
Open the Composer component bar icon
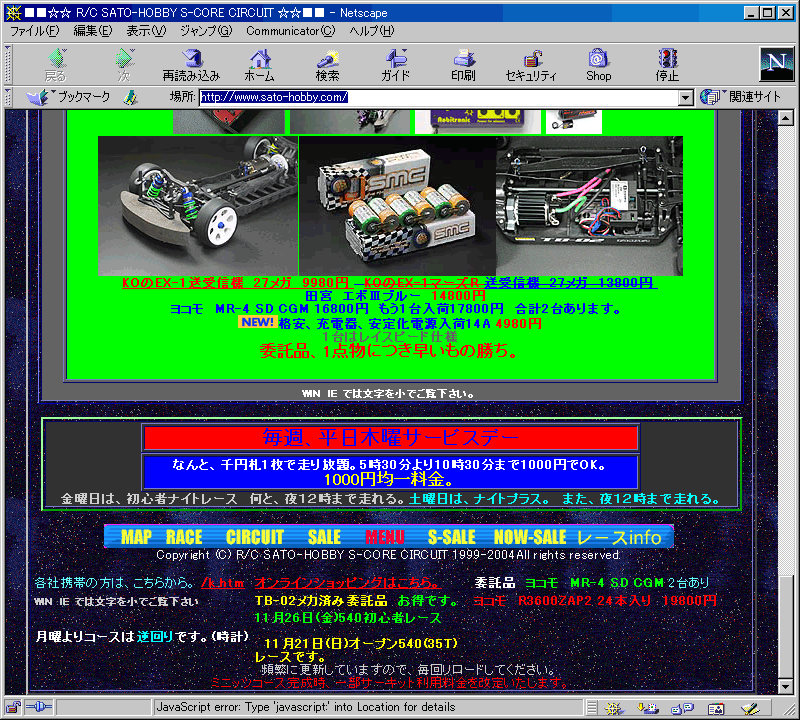[750, 708]
